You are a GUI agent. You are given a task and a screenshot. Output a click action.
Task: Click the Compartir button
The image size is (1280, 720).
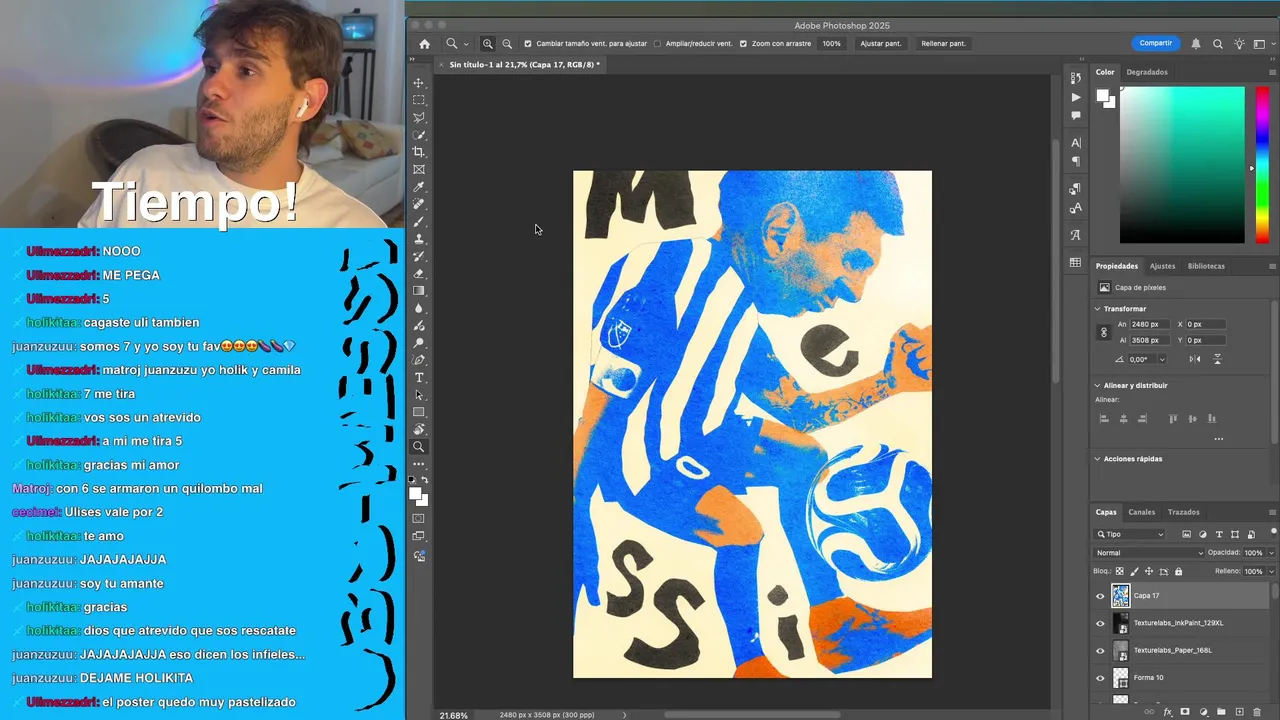point(1155,43)
